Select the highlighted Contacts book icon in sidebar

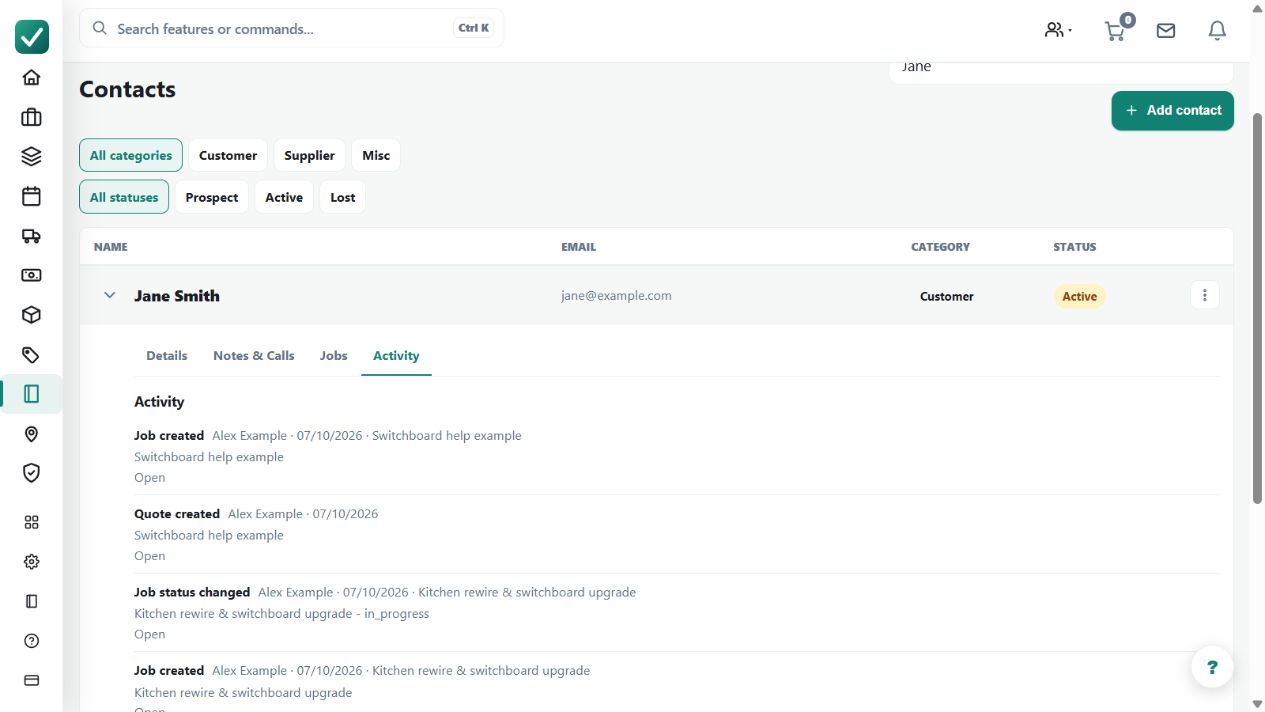31,394
